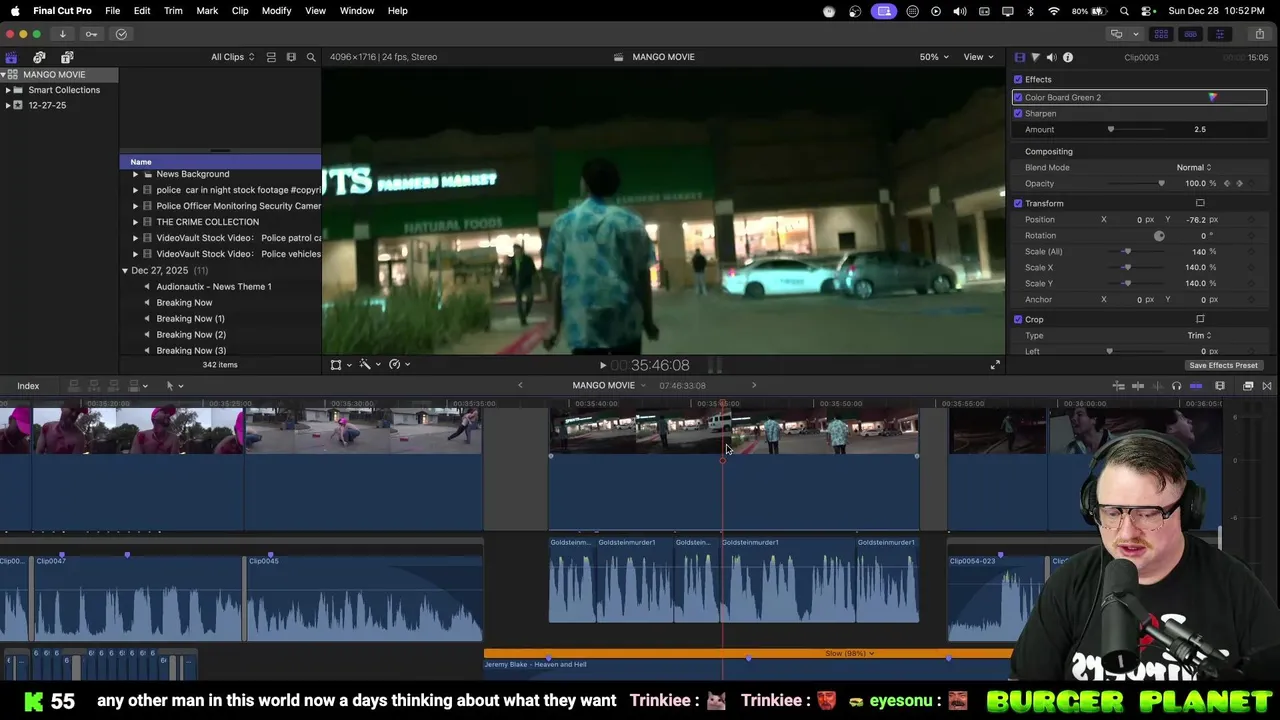Toggle snapping in the timeline toolbar
Screen dimensions: 1280x720
(x=1196, y=386)
